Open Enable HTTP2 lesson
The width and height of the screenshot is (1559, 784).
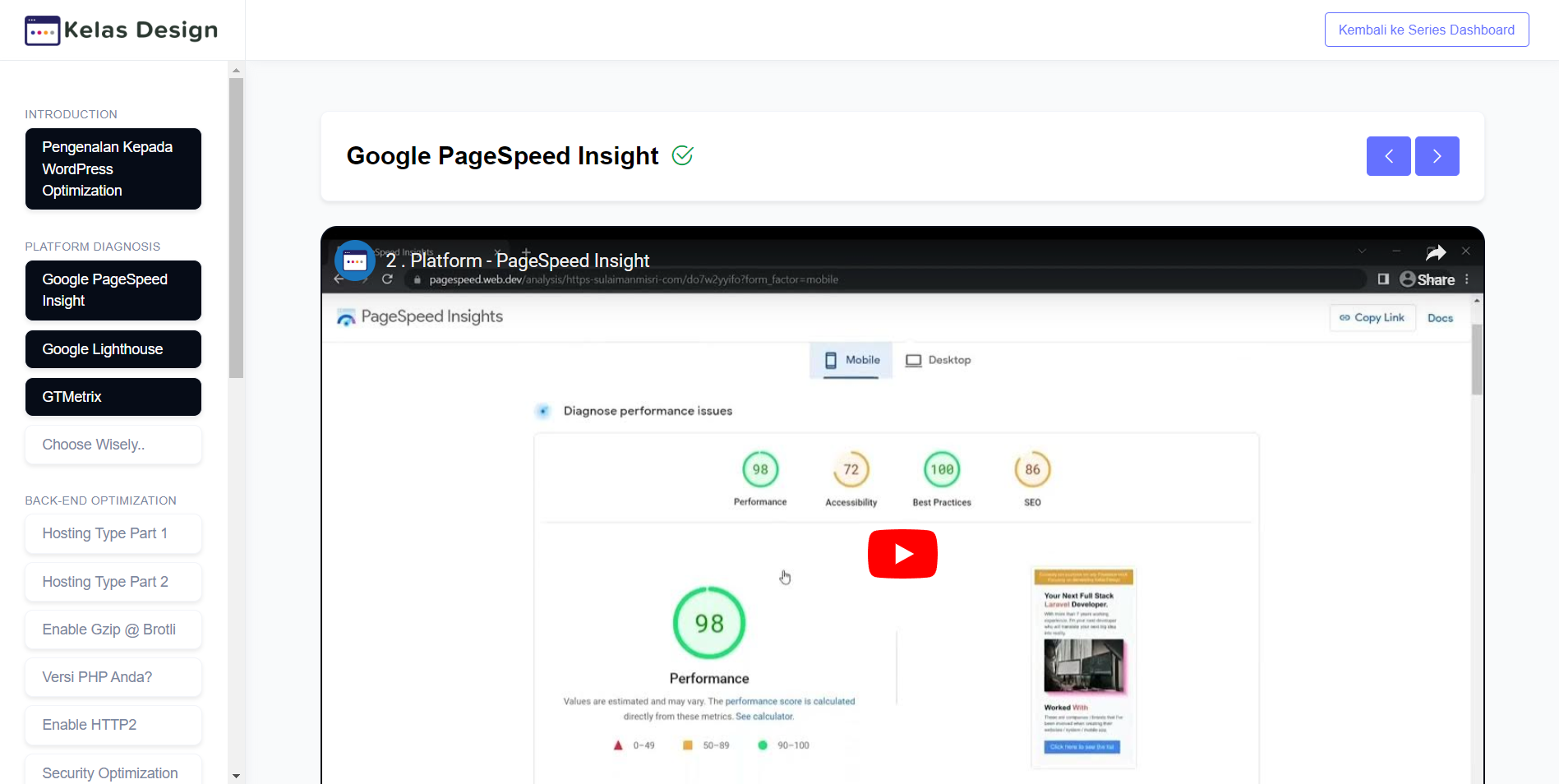(x=113, y=725)
